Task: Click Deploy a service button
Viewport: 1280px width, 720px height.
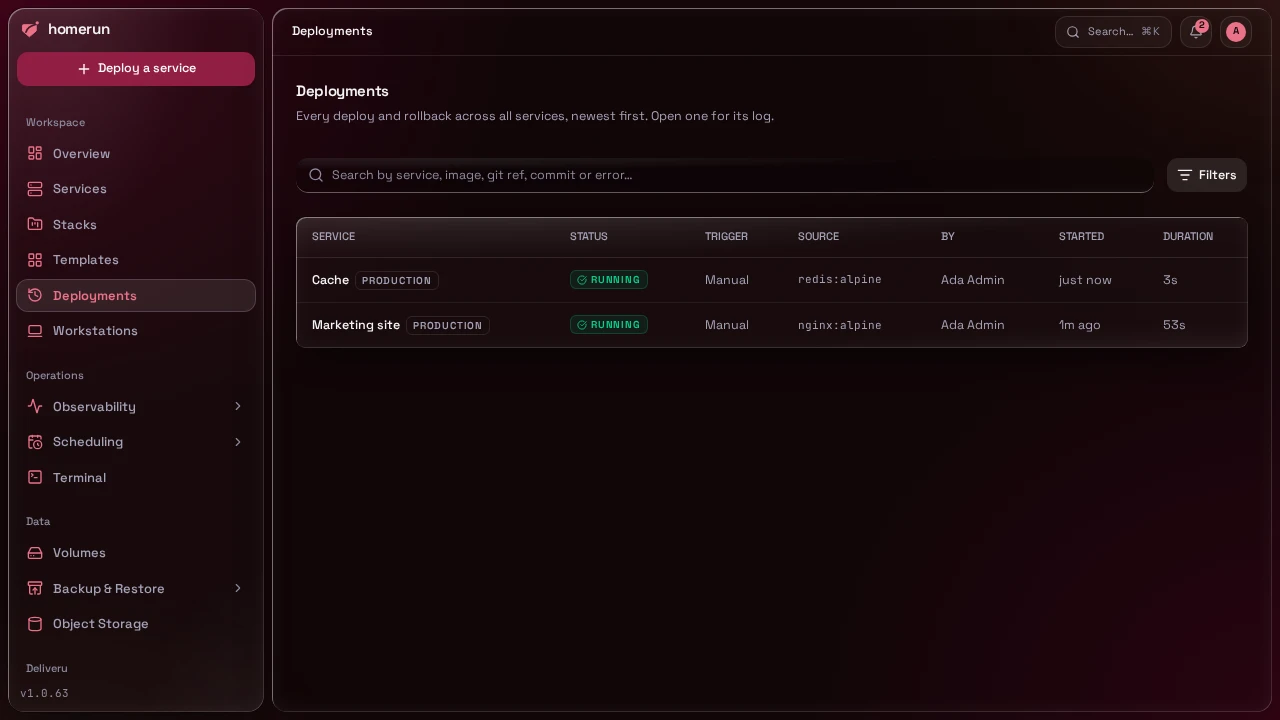Action: click(x=136, y=69)
